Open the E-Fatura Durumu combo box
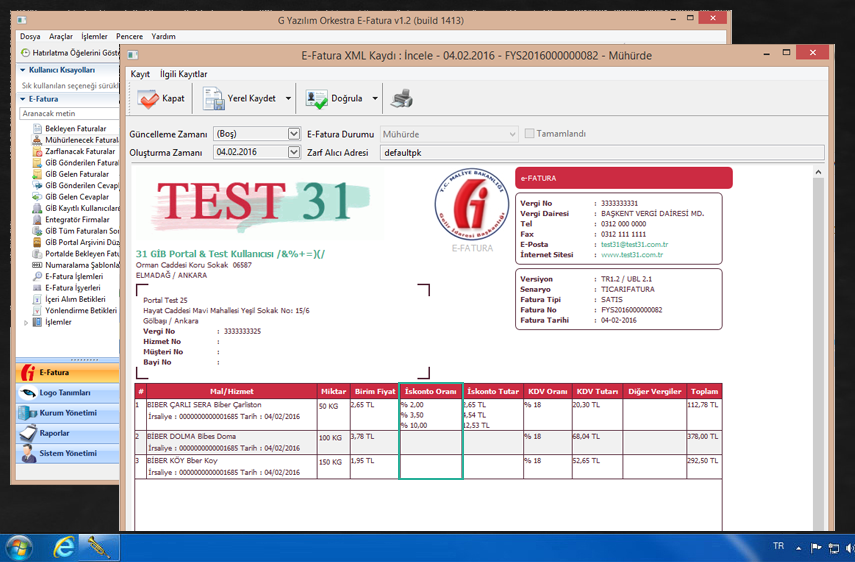The height and width of the screenshot is (562, 855). coord(449,134)
